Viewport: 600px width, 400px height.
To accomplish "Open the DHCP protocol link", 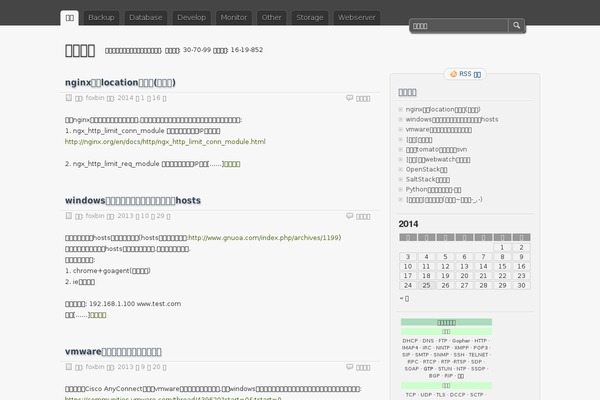I will coord(410,341).
